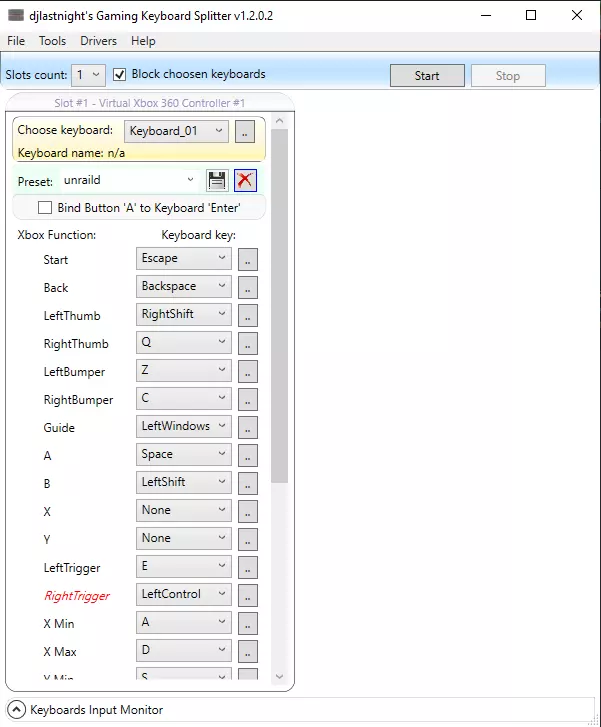
Task: Open Guide dropdown showing LeftWindows
Action: 184,427
